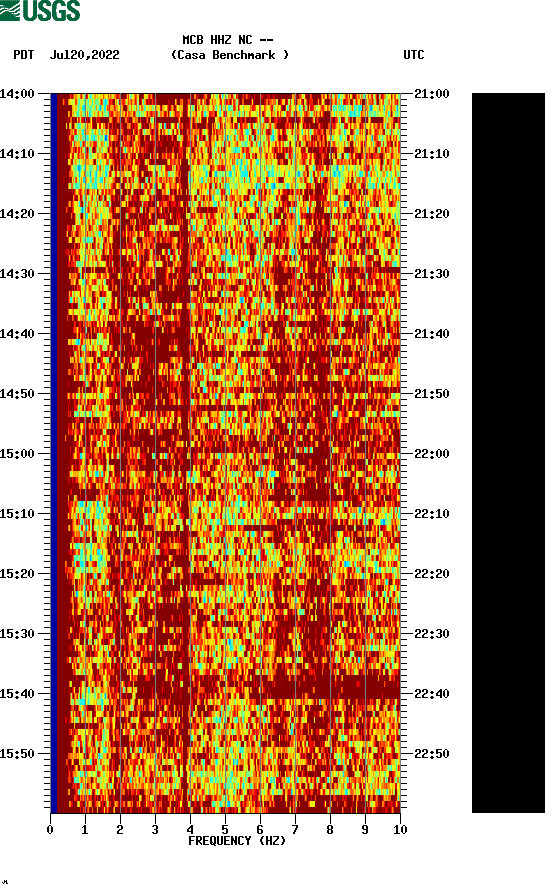The image size is (552, 893).
Task: Click the 'UTC' timezone label
Action: pos(414,55)
